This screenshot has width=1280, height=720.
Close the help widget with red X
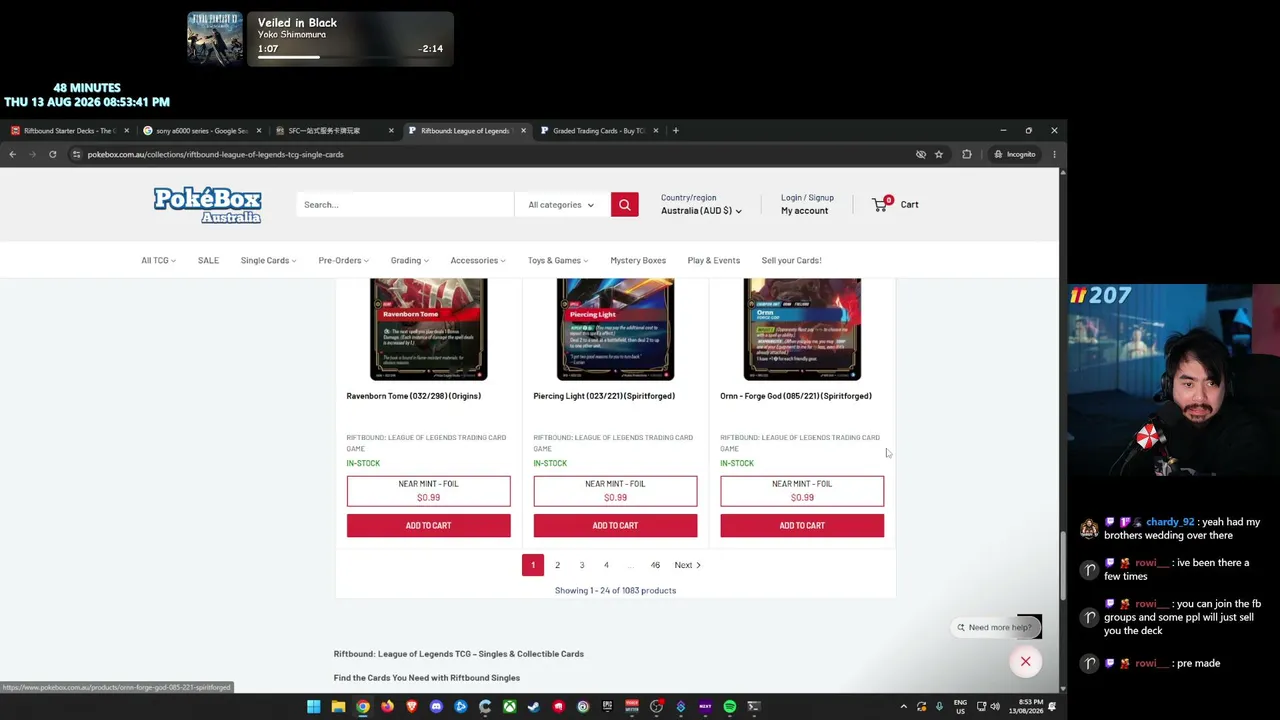tap(1025, 661)
